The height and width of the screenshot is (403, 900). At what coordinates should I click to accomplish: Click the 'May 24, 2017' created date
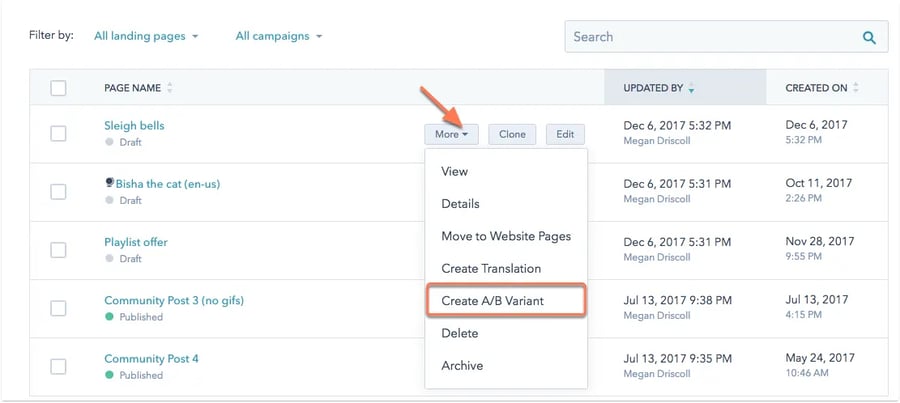point(820,358)
